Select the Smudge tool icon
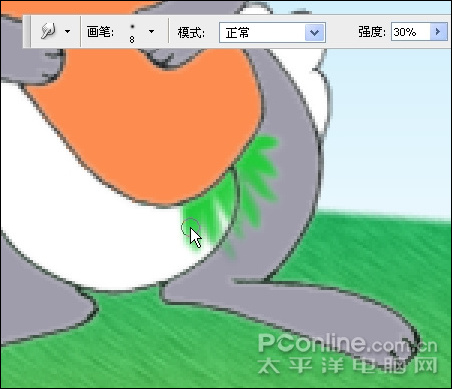Viewport: 452px width, 389px height. point(49,32)
